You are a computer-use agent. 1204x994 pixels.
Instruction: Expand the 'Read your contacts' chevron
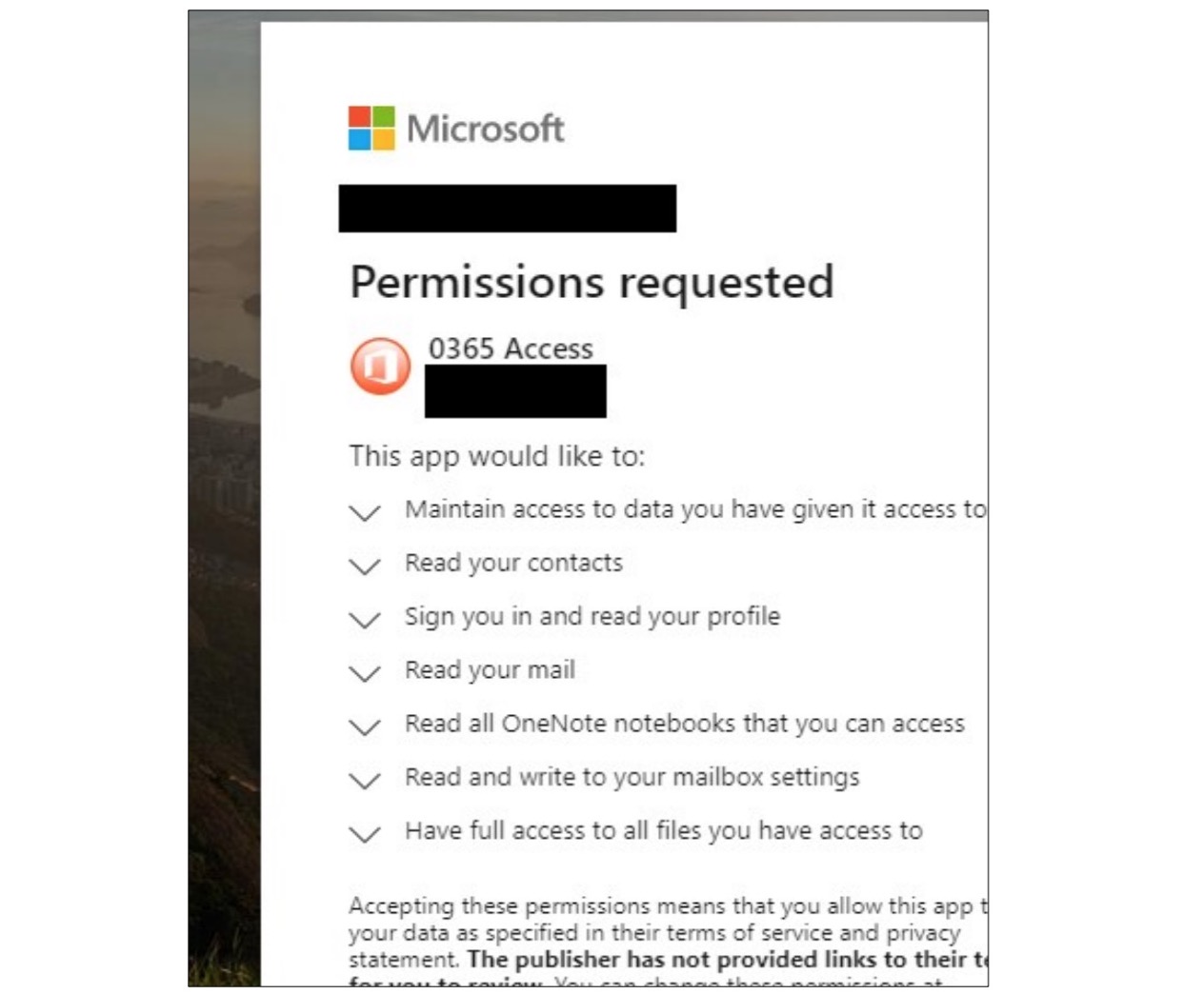point(364,566)
